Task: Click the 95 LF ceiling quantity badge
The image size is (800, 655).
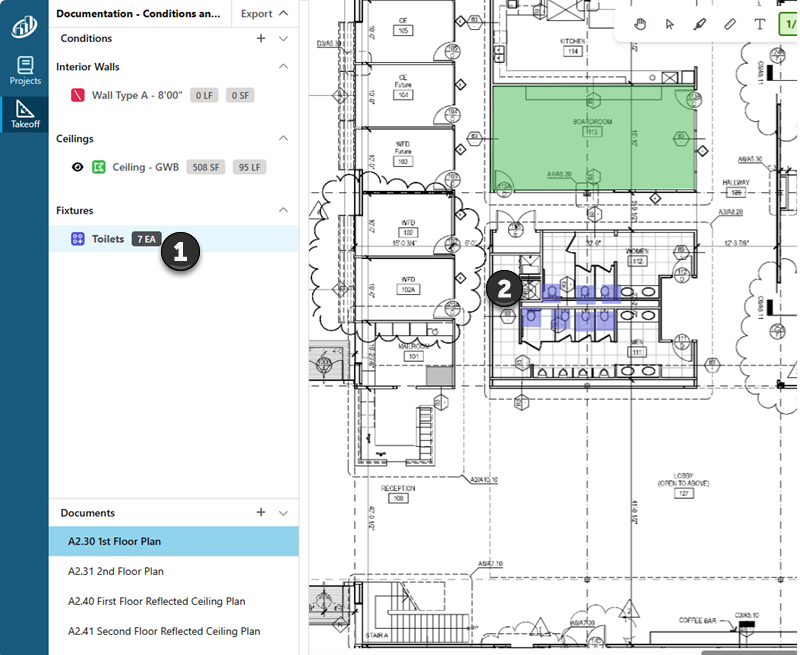Action: 249,167
